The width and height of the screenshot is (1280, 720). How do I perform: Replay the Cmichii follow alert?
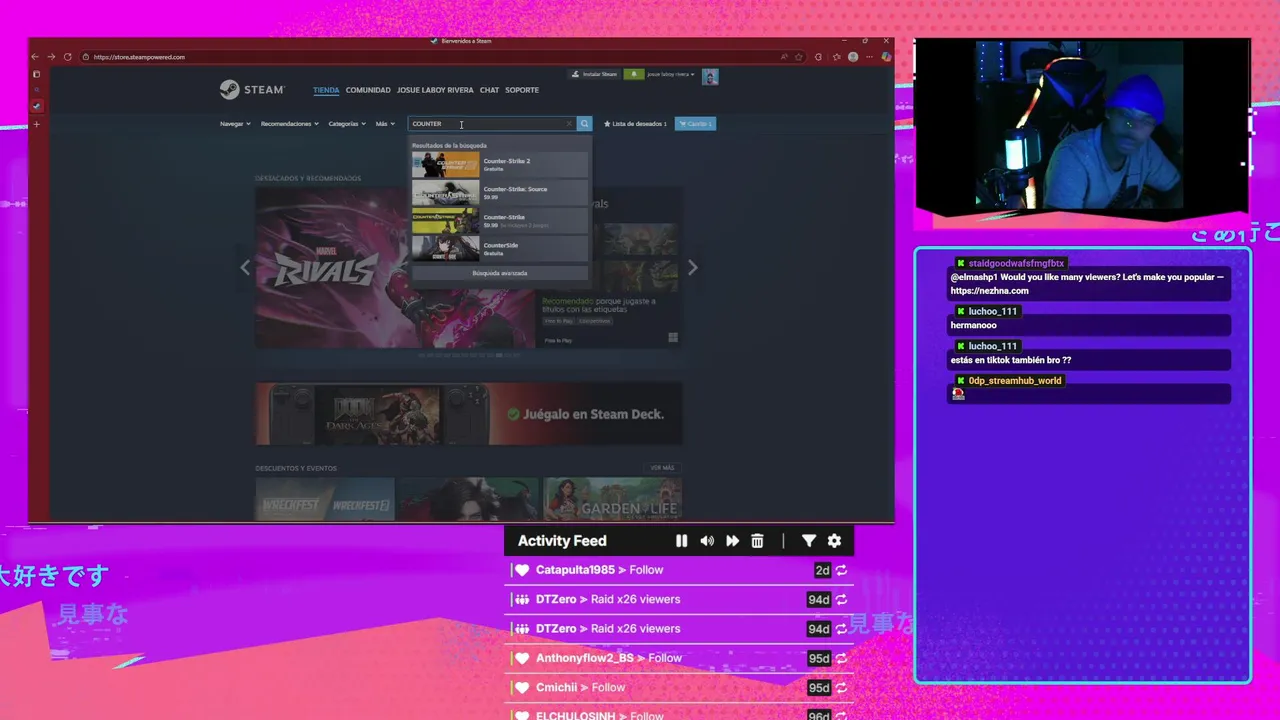tap(842, 688)
